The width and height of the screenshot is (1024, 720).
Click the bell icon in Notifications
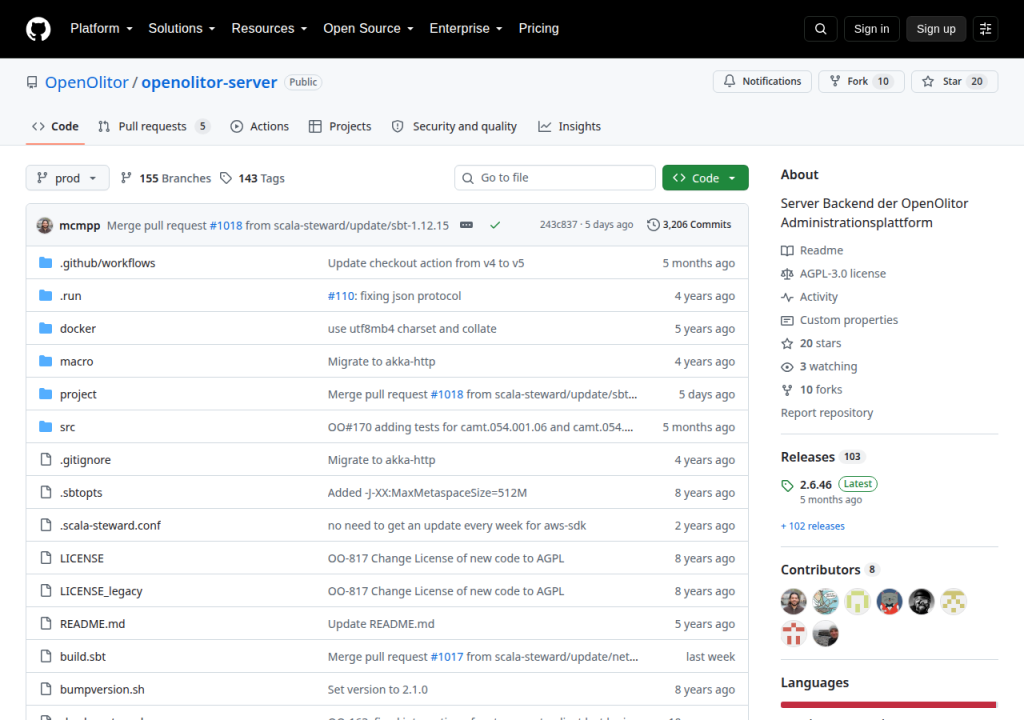point(729,81)
